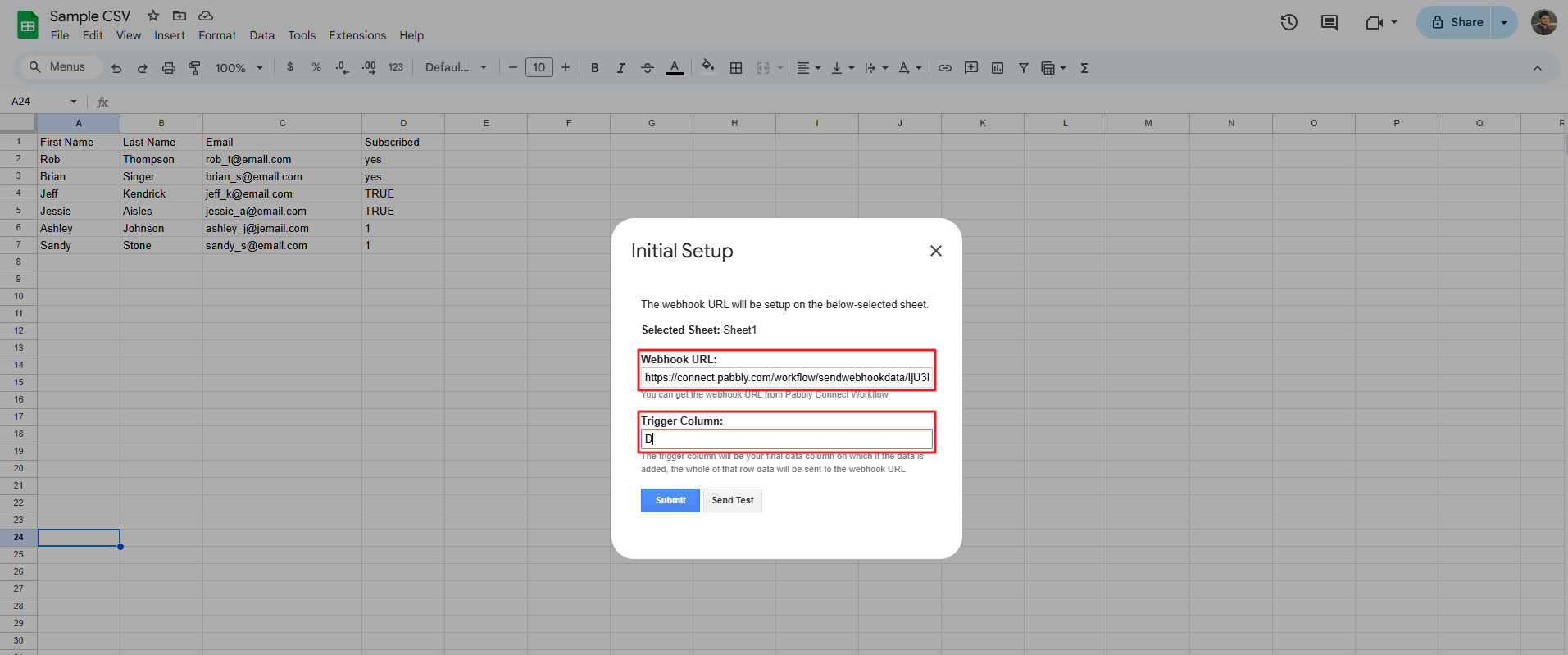Toggle strikethrough formatting

pyautogui.click(x=647, y=68)
